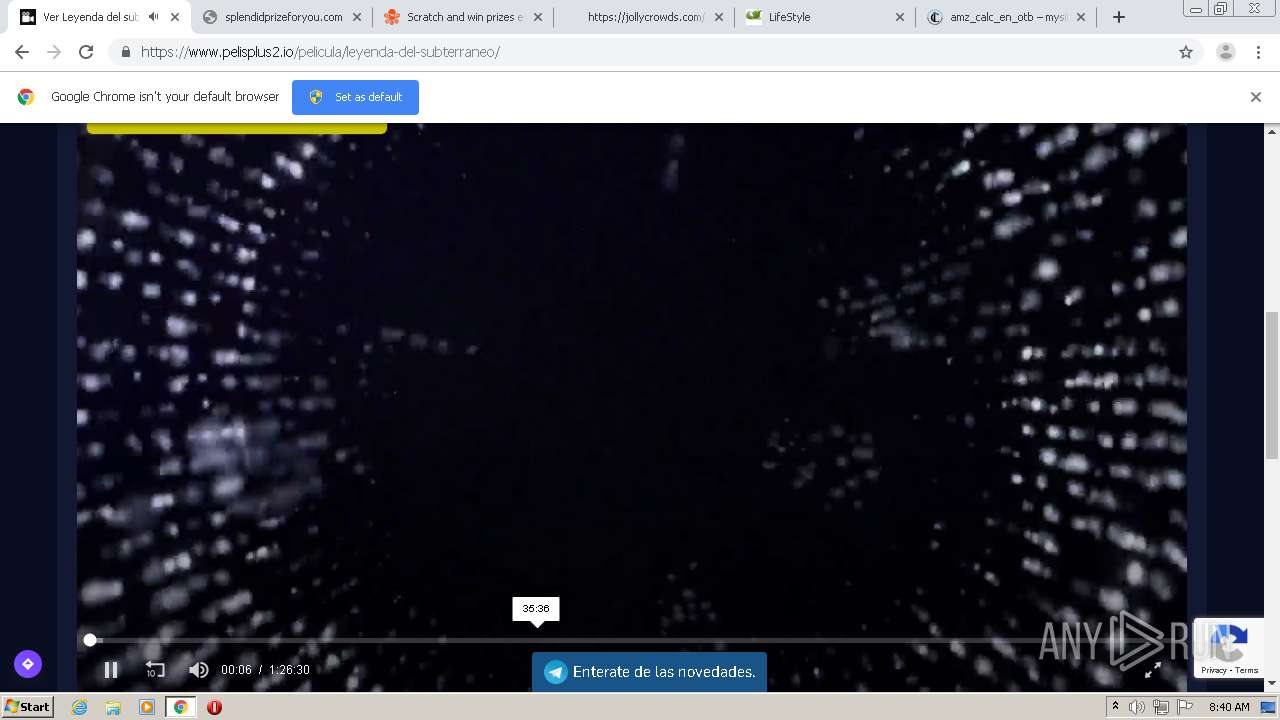Close the LifeStyle tab

point(900,17)
